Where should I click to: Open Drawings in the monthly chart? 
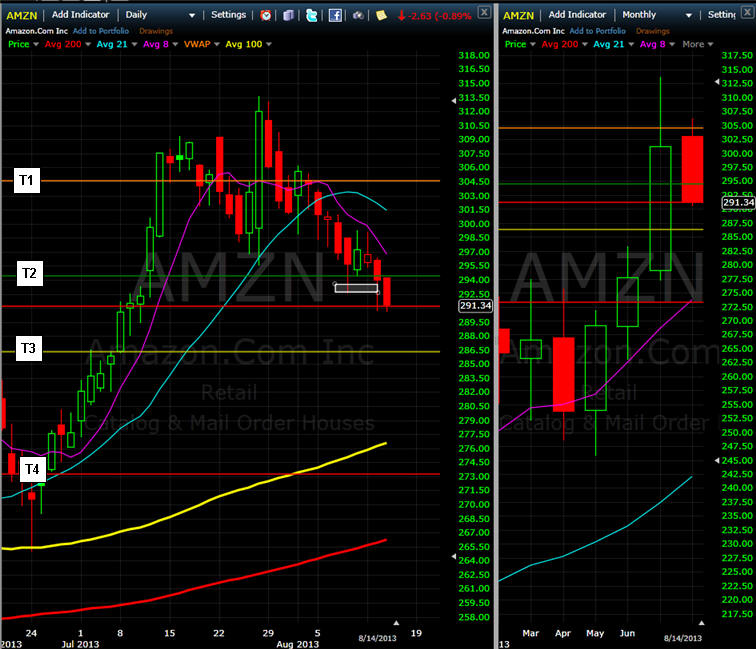coord(653,31)
